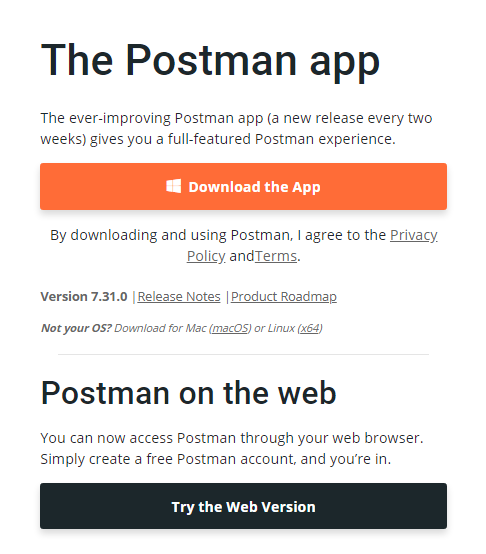Image resolution: width=486 pixels, height=554 pixels.
Task: Click the web browser access paragraph
Action: (x=232, y=448)
